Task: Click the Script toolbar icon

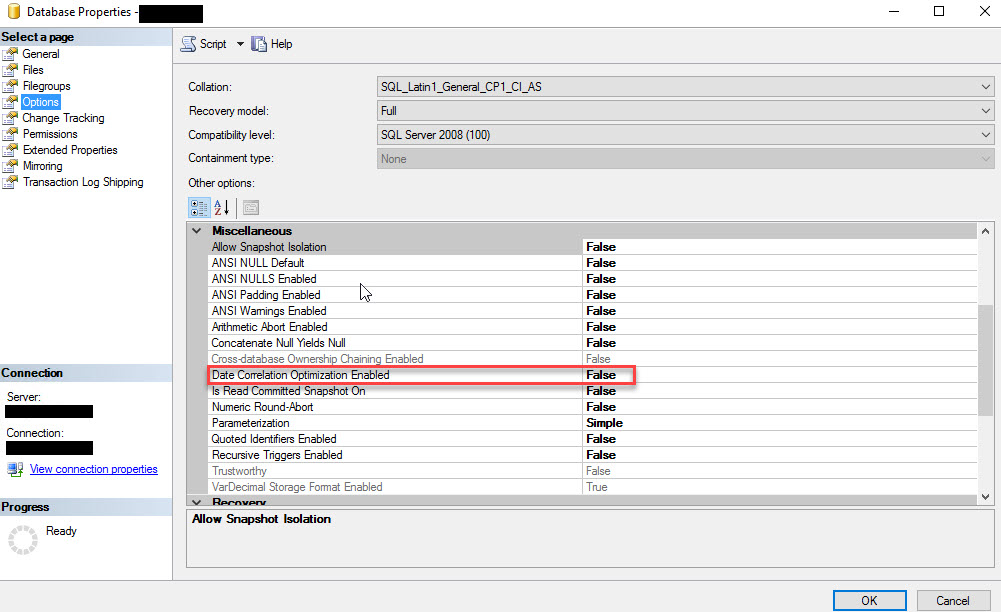Action: [x=188, y=44]
